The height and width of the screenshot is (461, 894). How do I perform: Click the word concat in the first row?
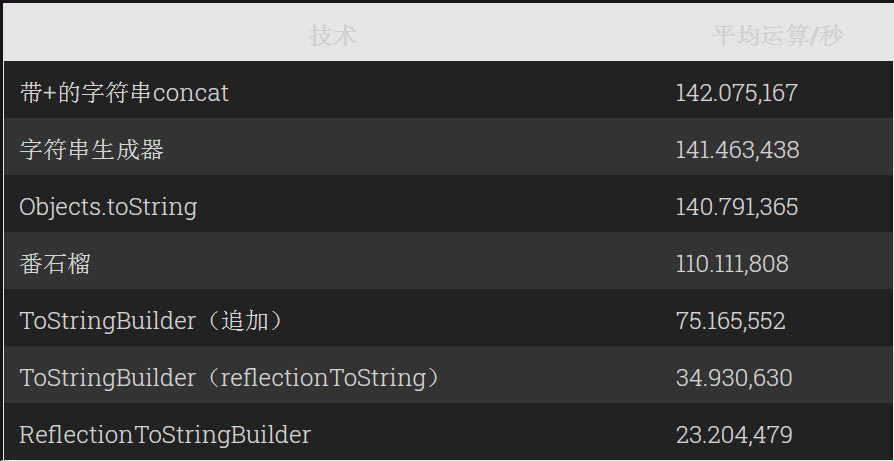191,93
